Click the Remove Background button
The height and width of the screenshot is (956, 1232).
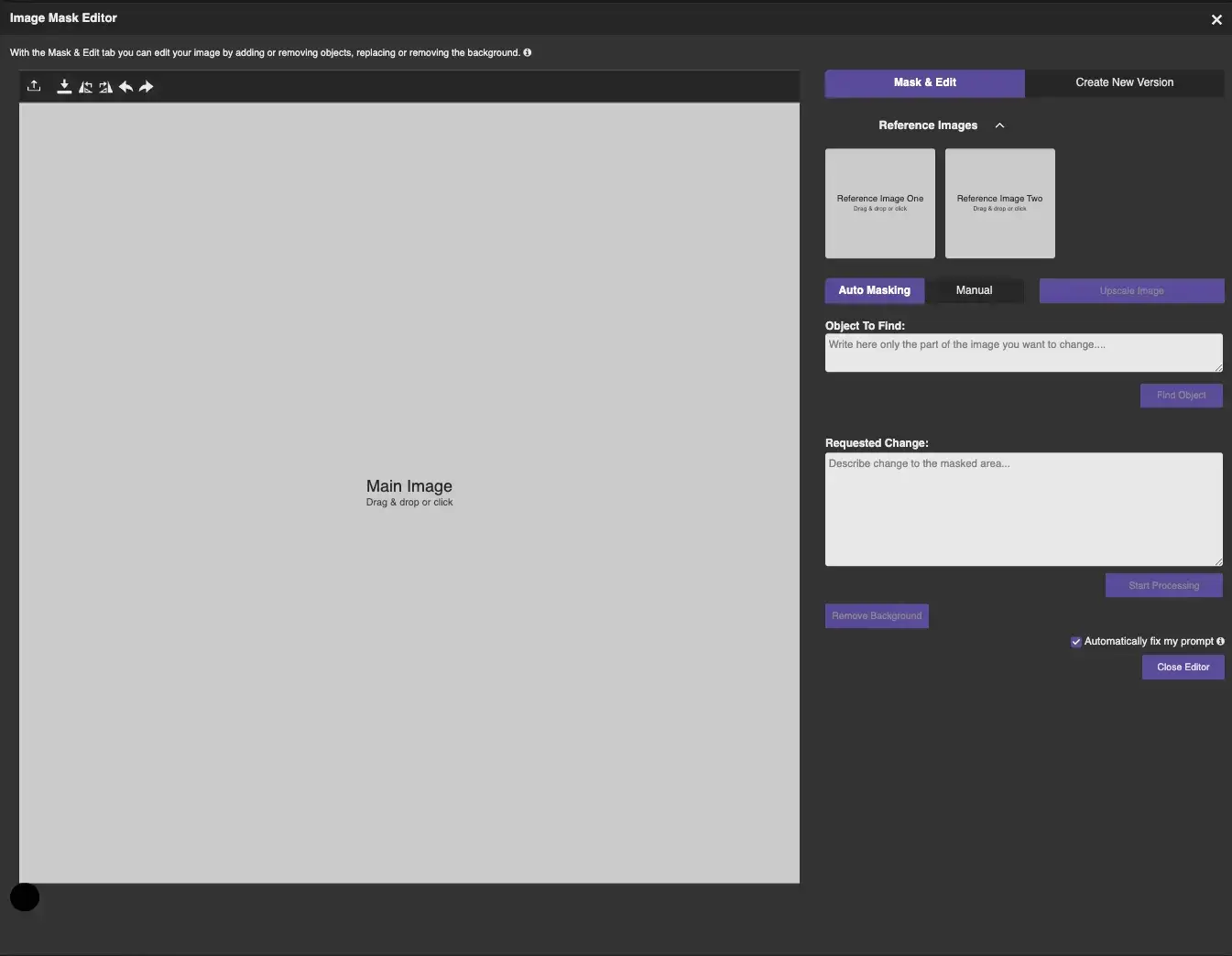pyautogui.click(x=877, y=615)
